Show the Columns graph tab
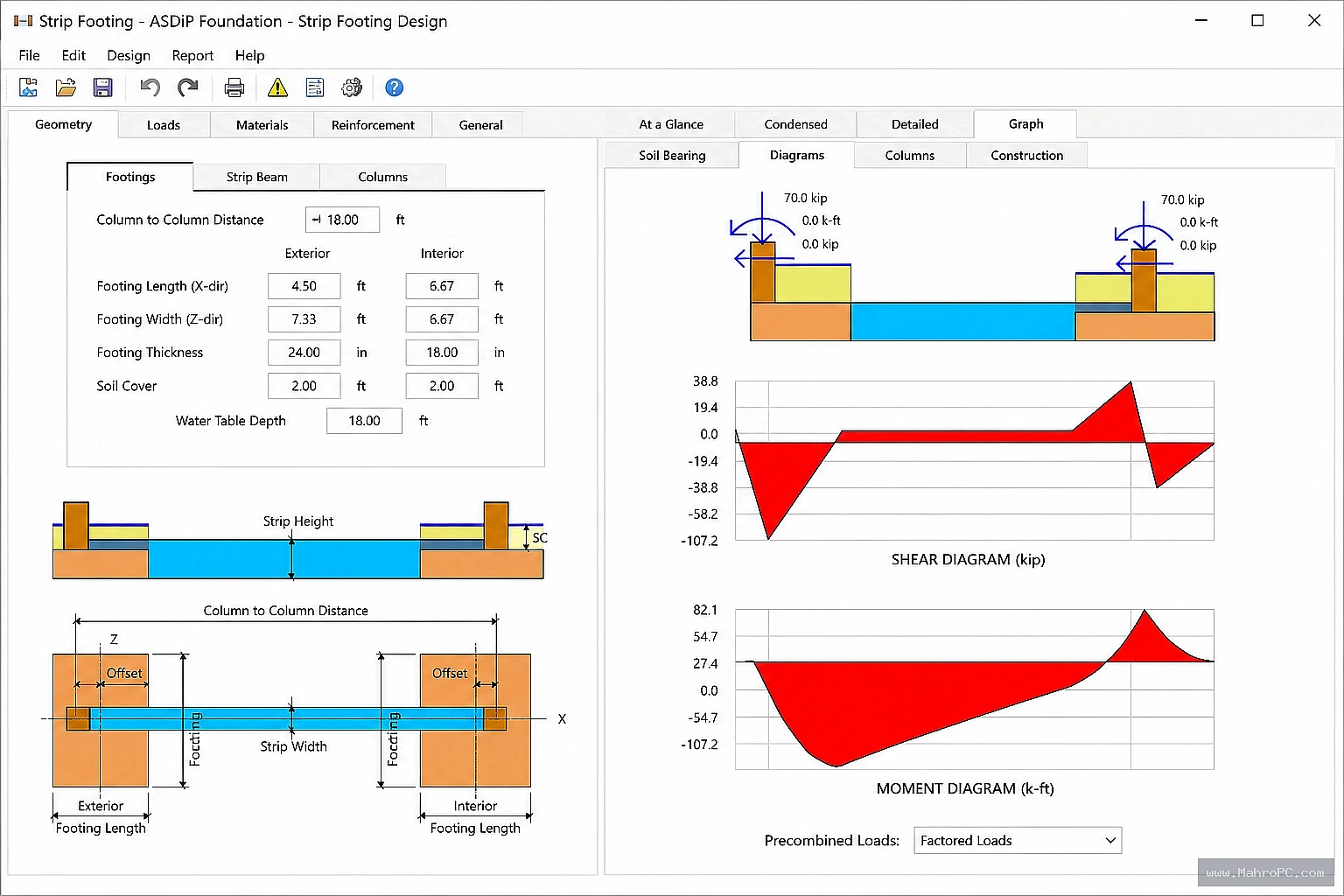This screenshot has height=896, width=1344. click(x=910, y=156)
